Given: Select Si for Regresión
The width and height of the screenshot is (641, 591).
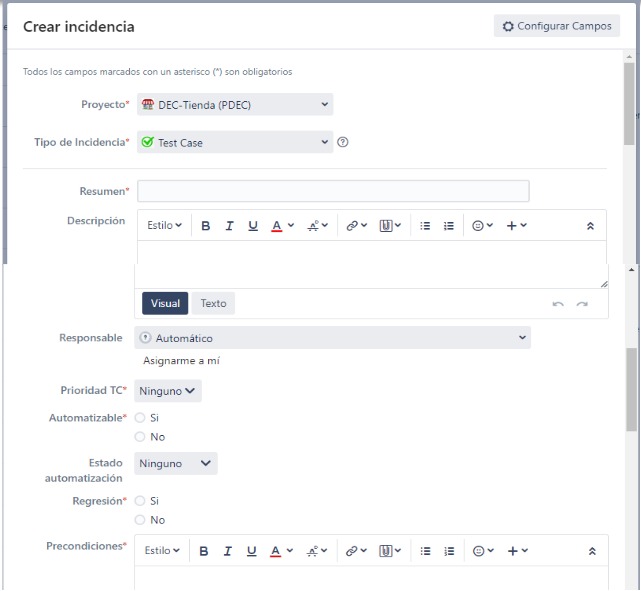Looking at the screenshot, I should point(140,501).
